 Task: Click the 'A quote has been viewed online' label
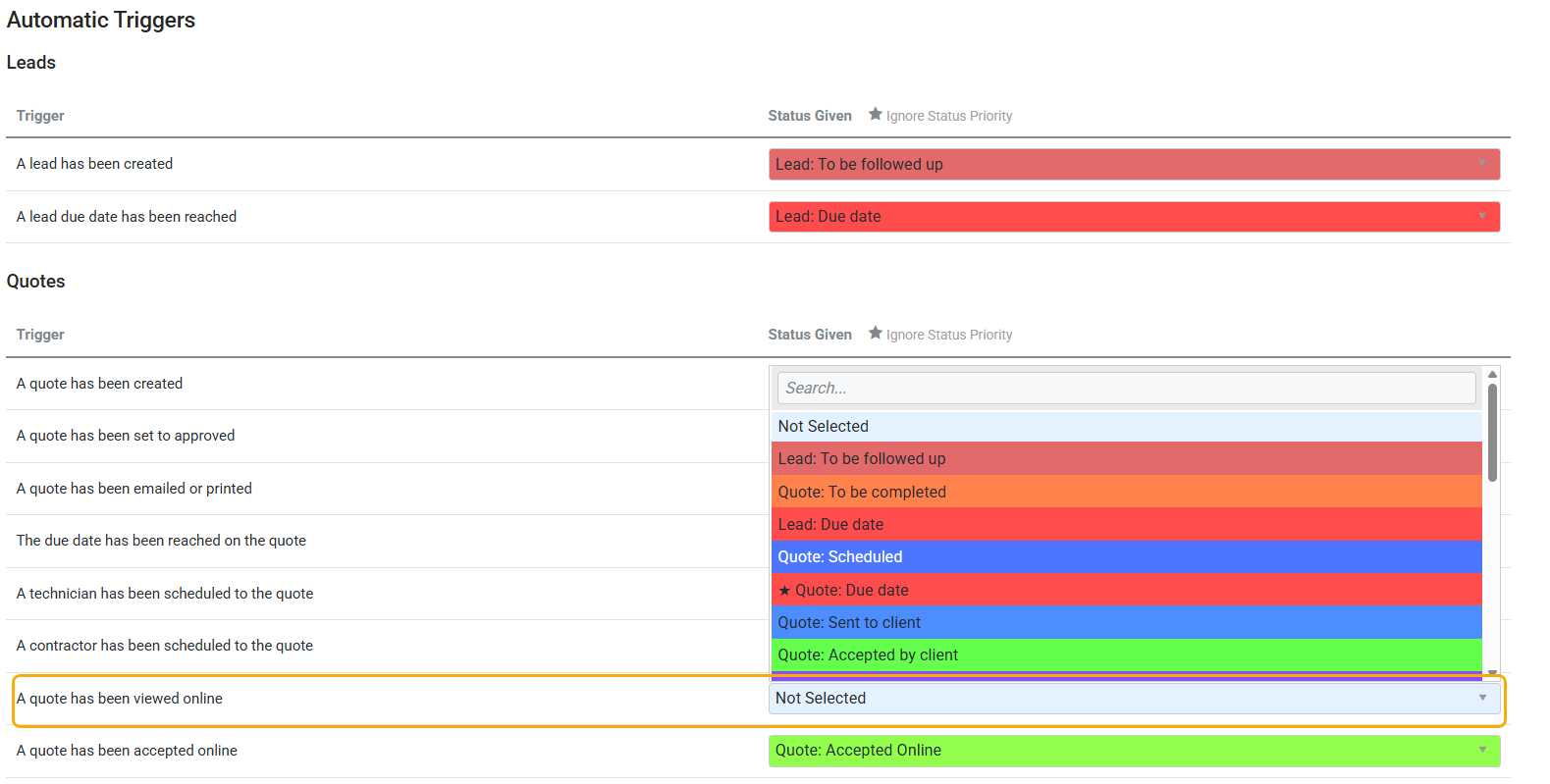click(120, 699)
